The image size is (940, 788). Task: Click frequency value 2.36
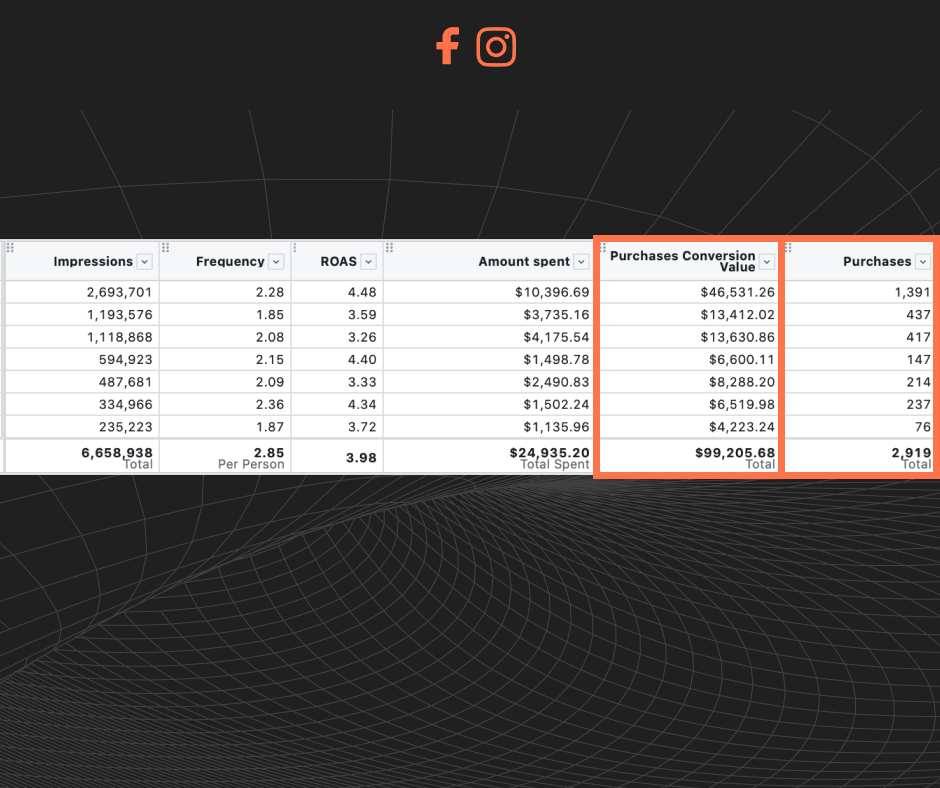[x=270, y=405]
